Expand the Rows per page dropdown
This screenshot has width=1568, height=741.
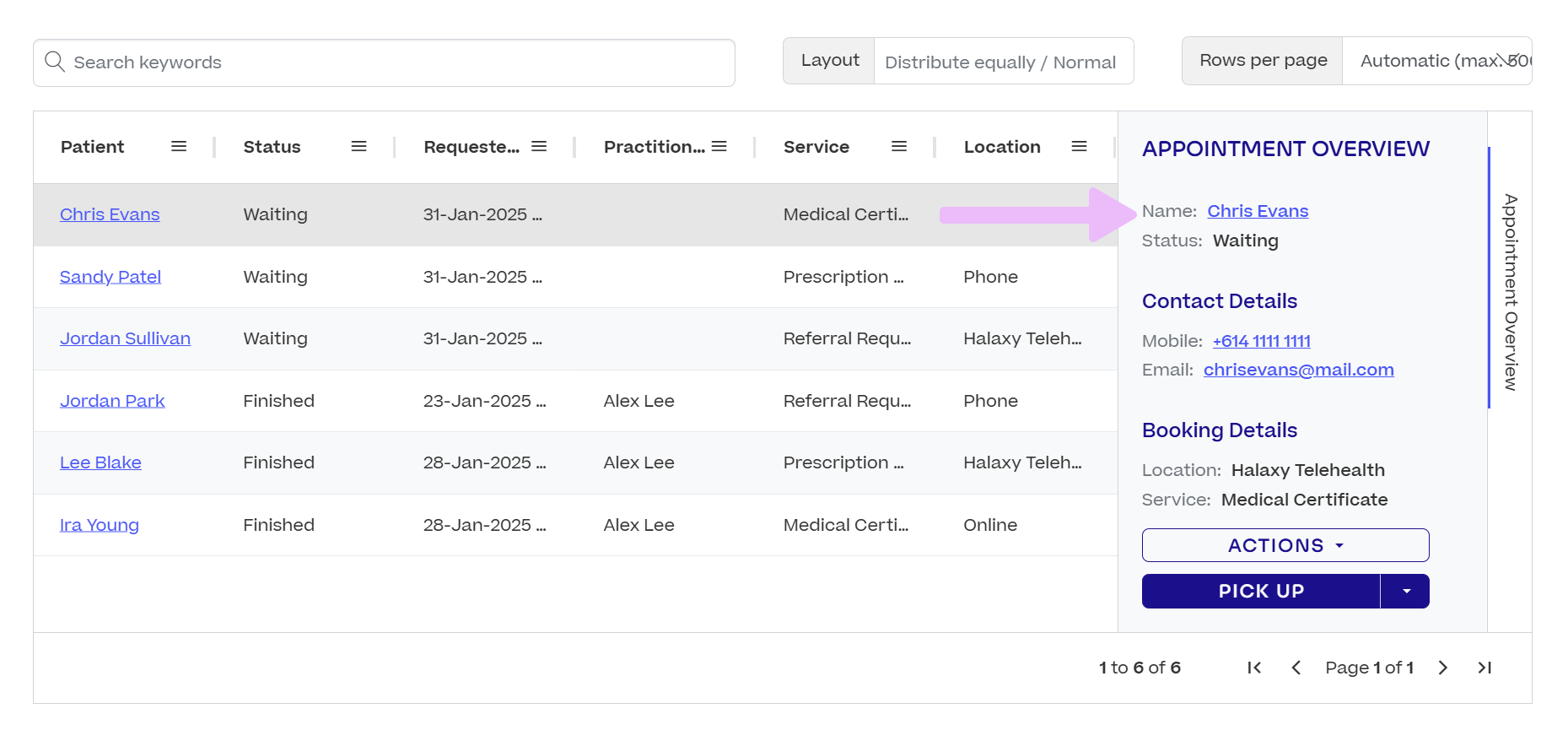[x=1436, y=61]
